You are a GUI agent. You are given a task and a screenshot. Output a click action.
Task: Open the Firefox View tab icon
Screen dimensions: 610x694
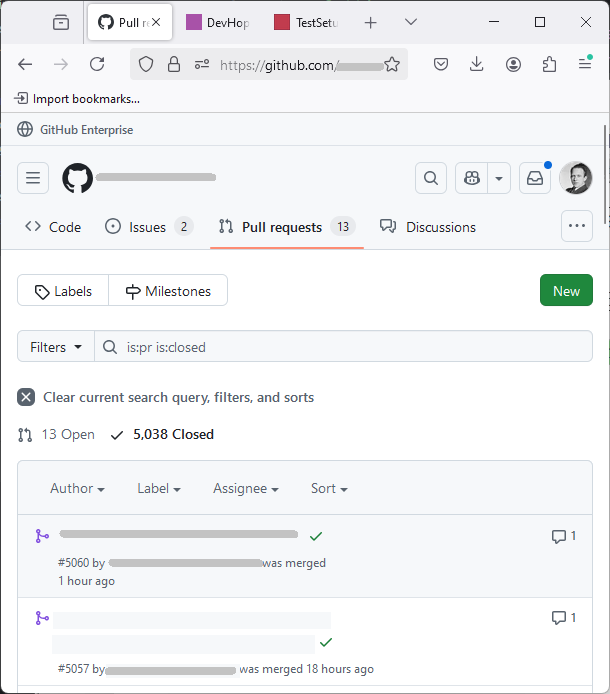(x=61, y=22)
